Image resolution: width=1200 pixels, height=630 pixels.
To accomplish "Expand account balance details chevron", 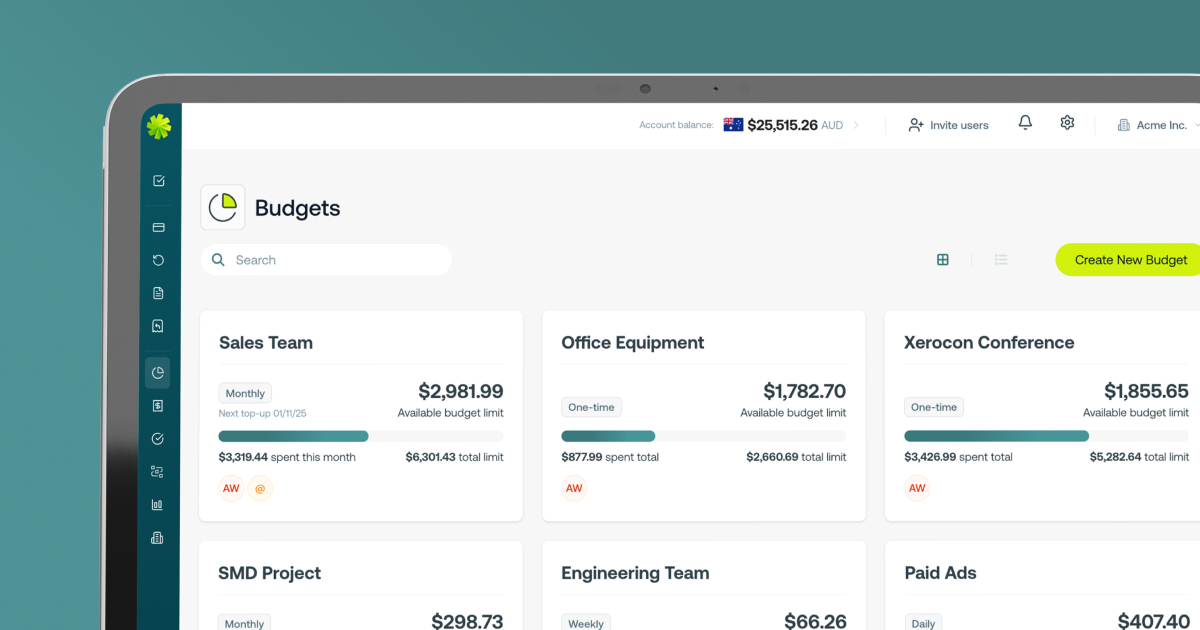I will [856, 126].
